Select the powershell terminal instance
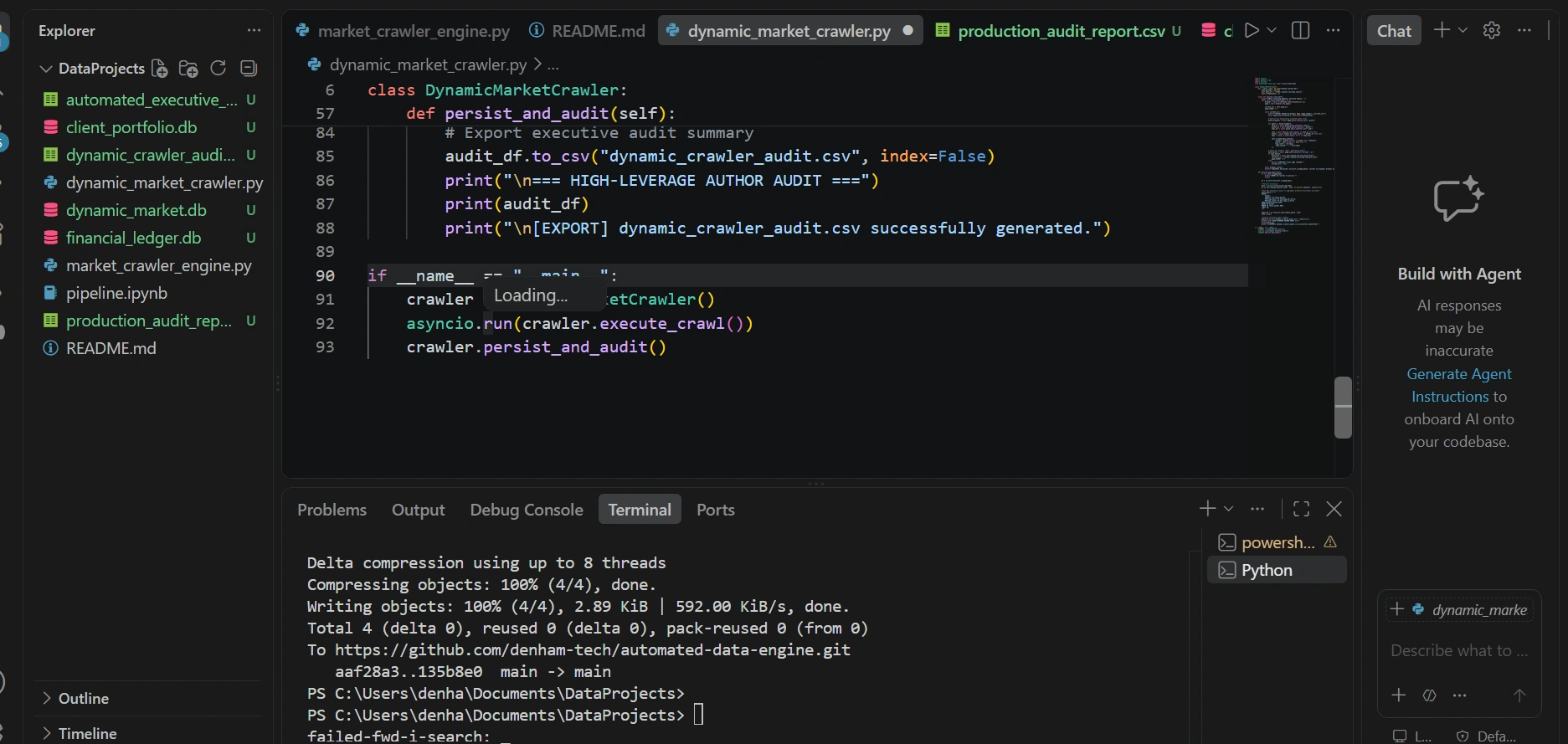Viewport: 1568px width, 744px height. [1277, 542]
